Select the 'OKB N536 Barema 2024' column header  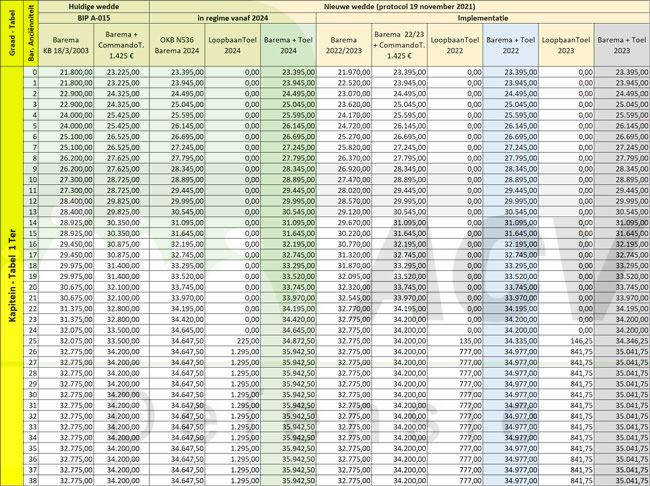tap(177, 45)
